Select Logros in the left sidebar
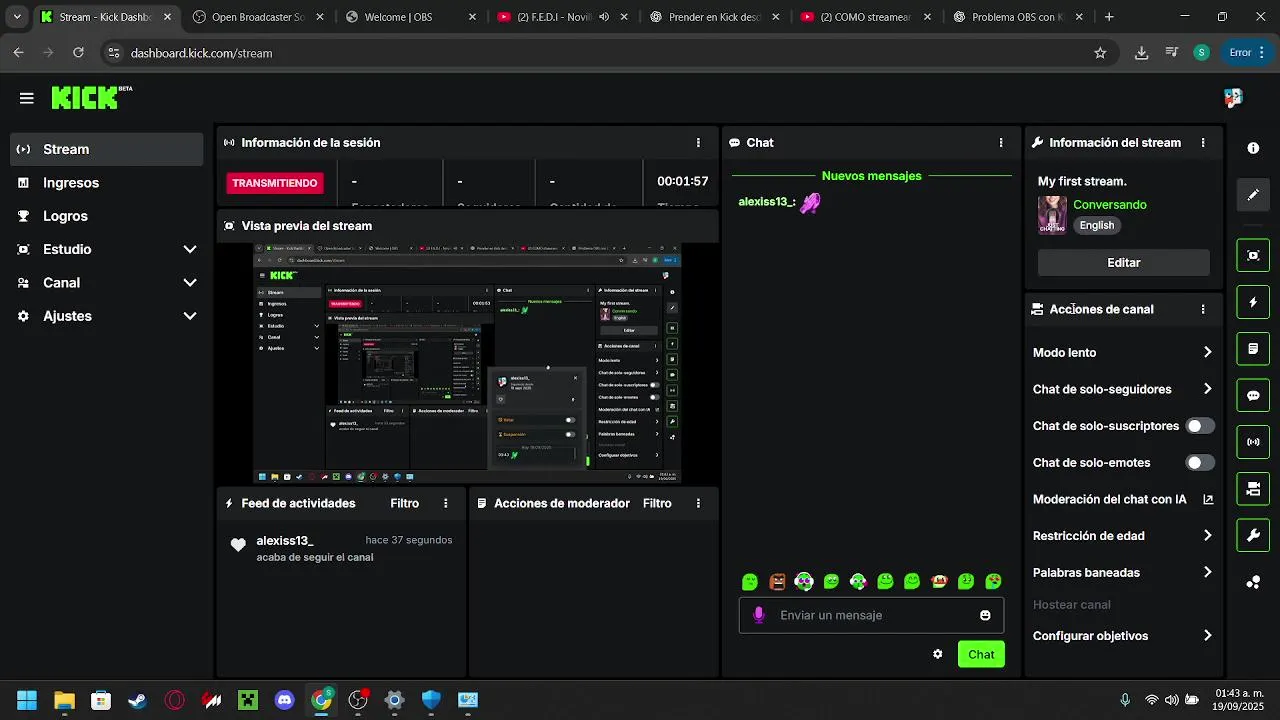The height and width of the screenshot is (720, 1280). point(107,216)
